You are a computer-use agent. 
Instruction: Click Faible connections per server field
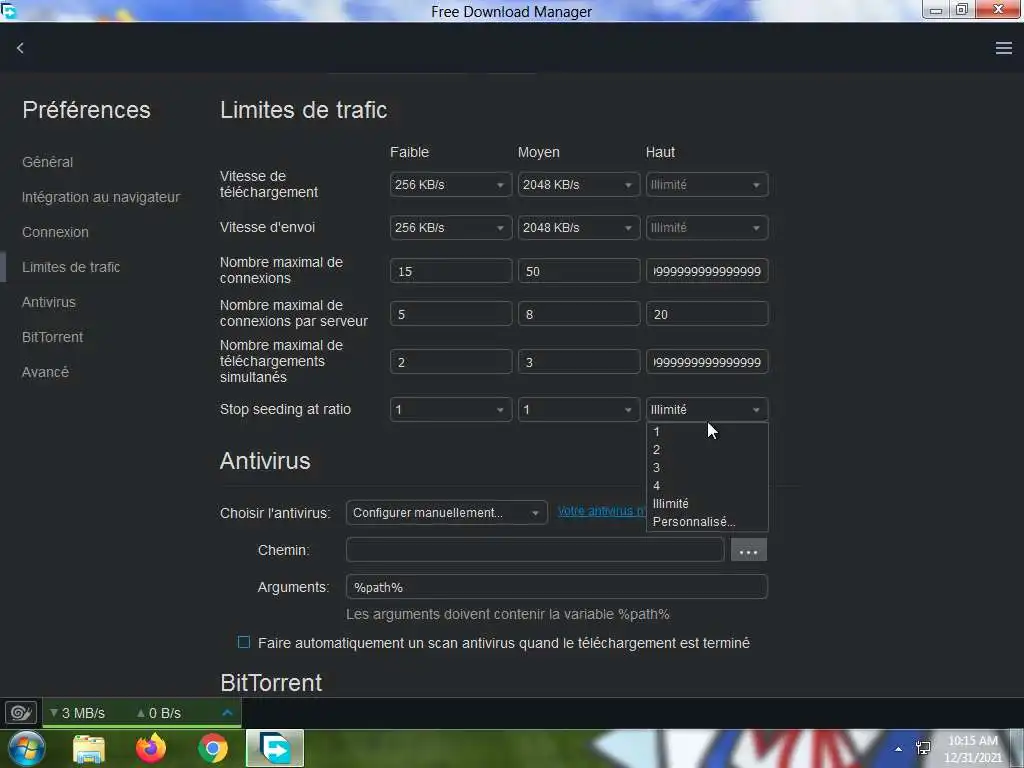click(x=451, y=314)
